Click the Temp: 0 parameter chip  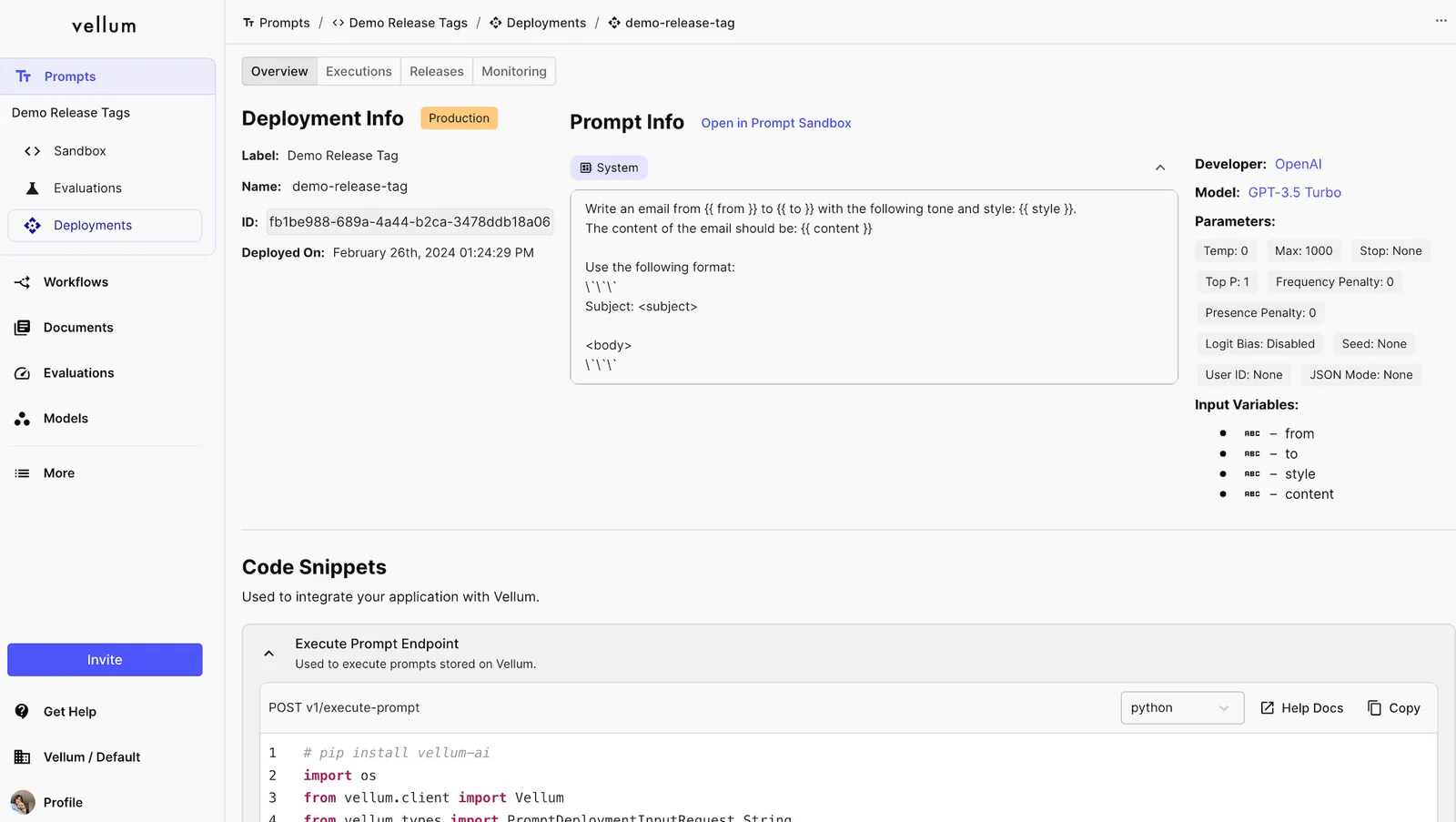1226,251
